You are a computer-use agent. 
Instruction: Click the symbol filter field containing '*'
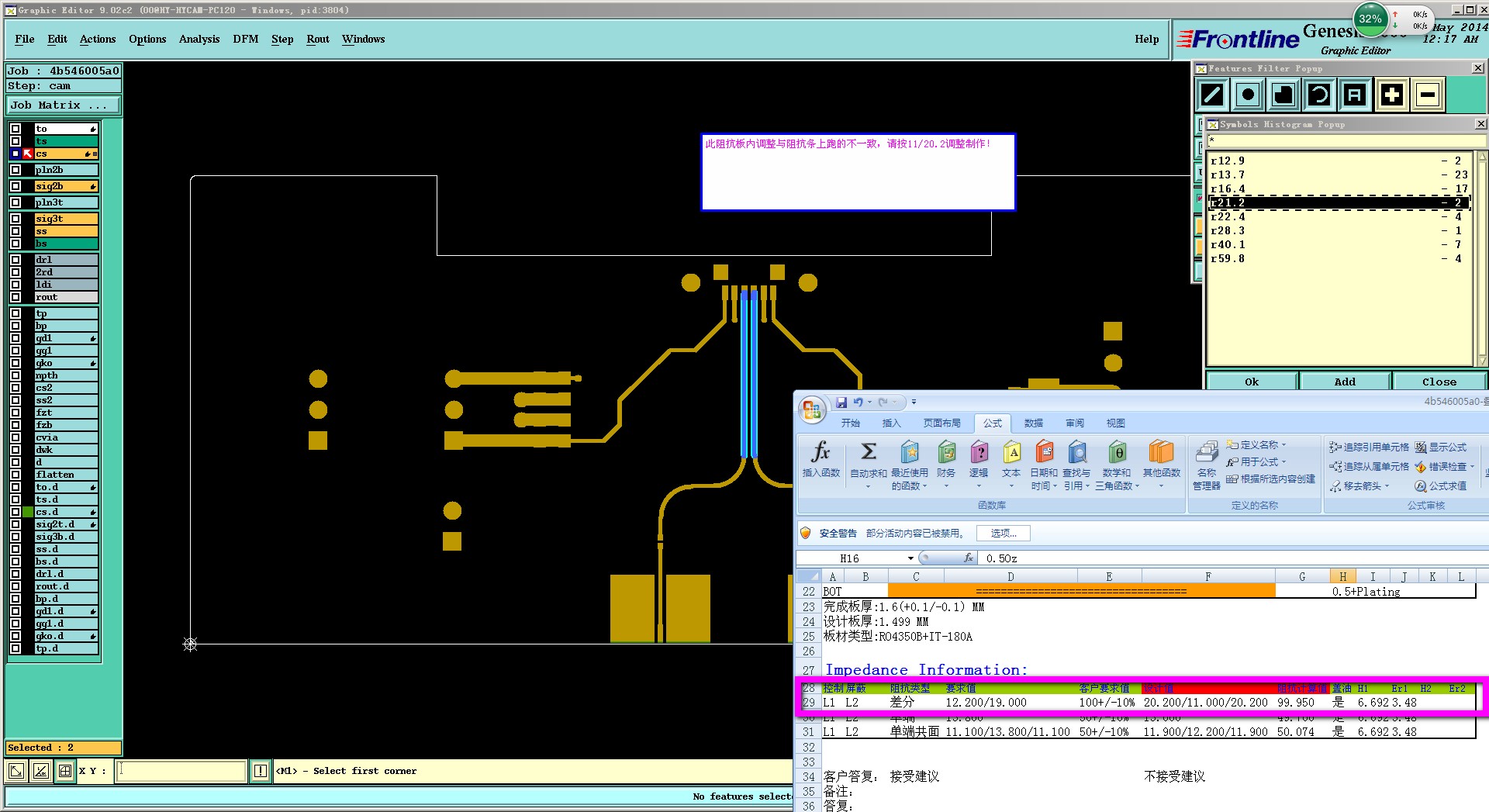[1346, 140]
